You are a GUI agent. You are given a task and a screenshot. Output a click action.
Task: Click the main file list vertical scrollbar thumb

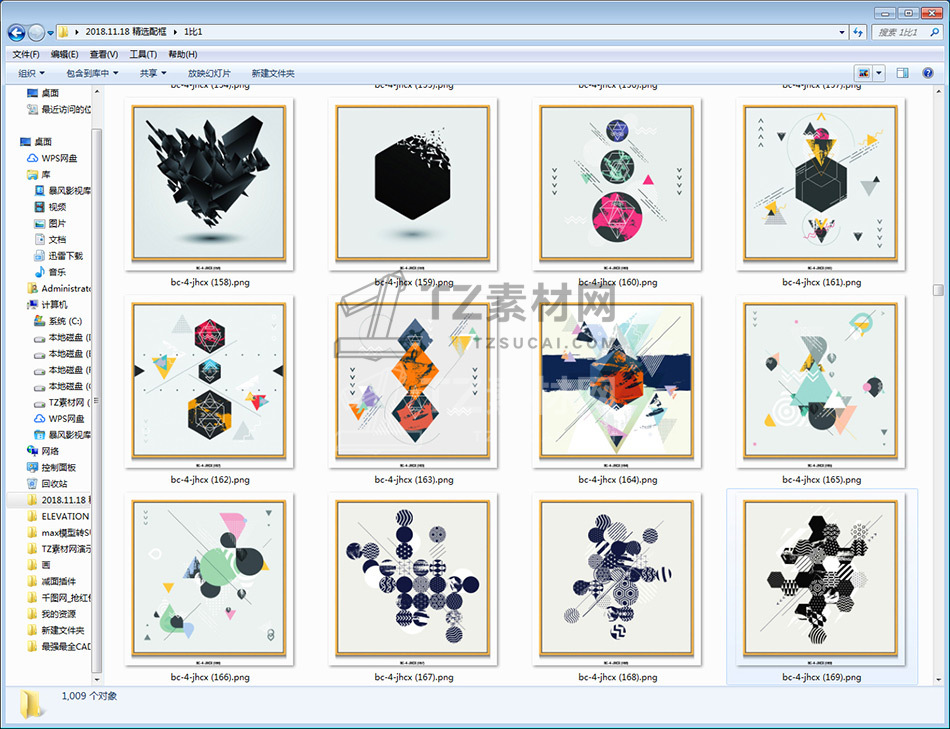938,290
